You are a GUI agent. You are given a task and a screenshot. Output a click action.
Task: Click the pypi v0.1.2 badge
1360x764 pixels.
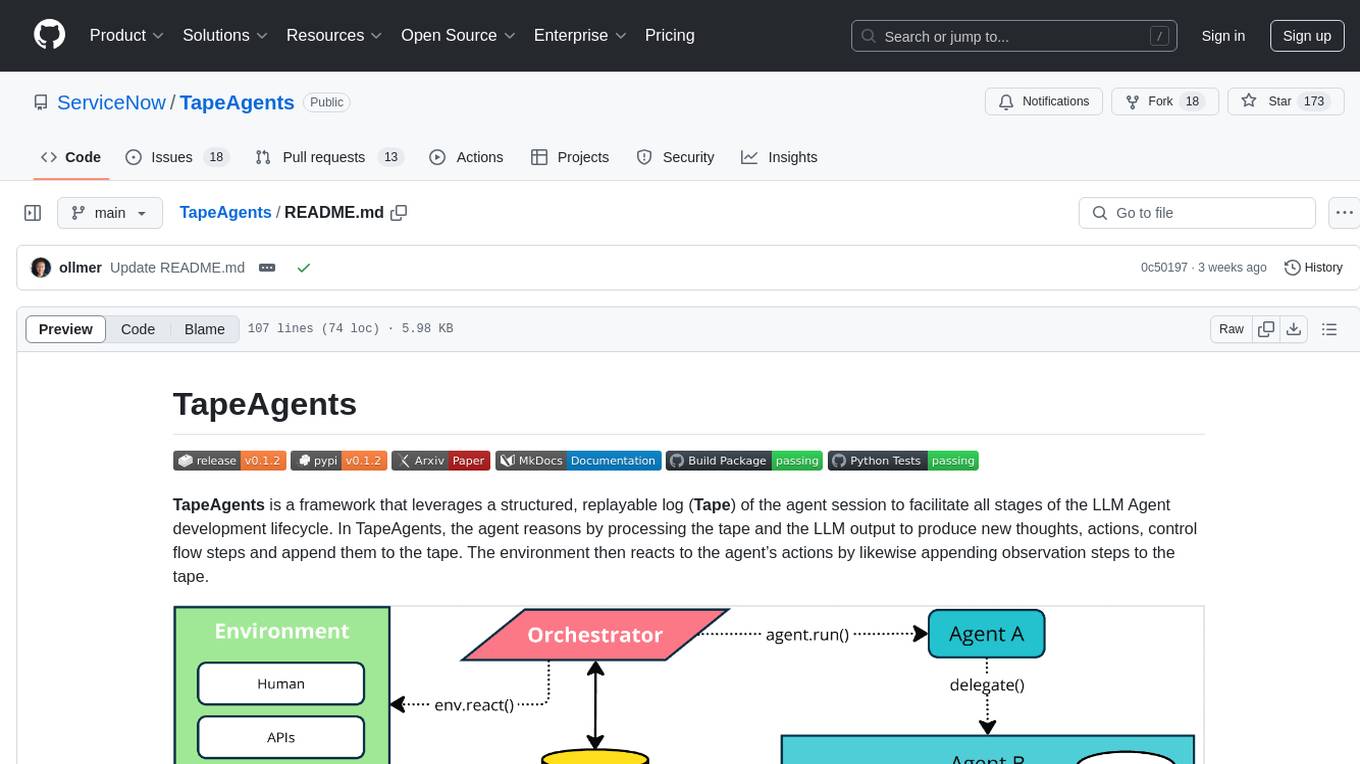[338, 460]
